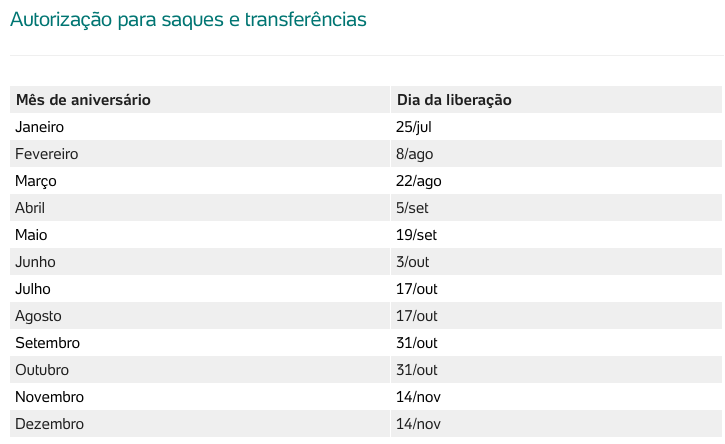Click the '19/set' release date
The image size is (725, 444).
coord(416,234)
